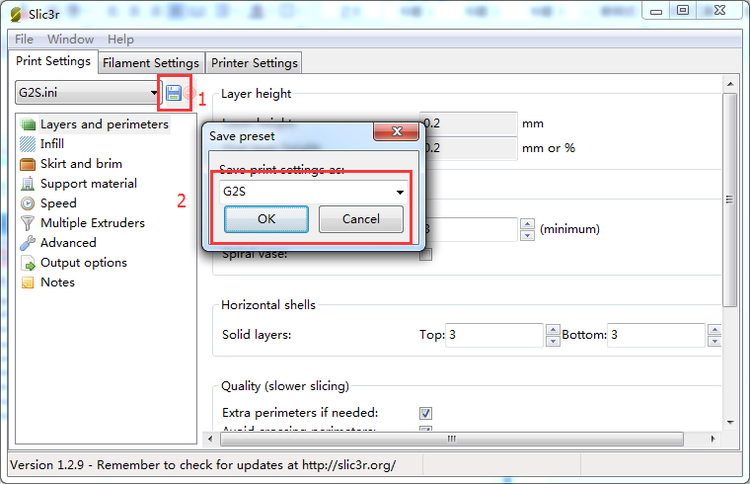The height and width of the screenshot is (484, 750).
Task: Cancel the Save preset dialog
Action: click(361, 219)
